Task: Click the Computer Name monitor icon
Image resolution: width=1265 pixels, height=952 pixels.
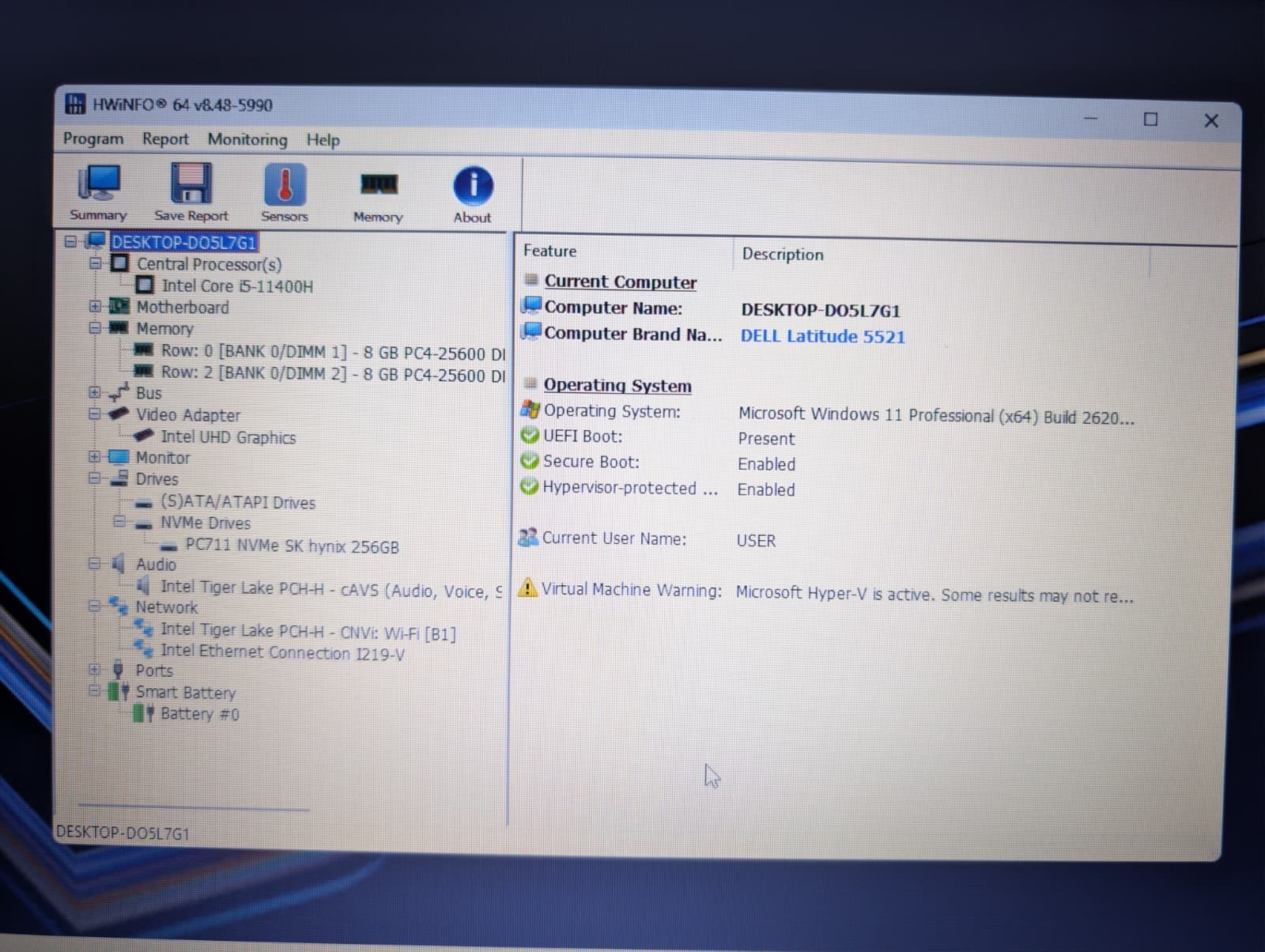Action: (x=531, y=305)
